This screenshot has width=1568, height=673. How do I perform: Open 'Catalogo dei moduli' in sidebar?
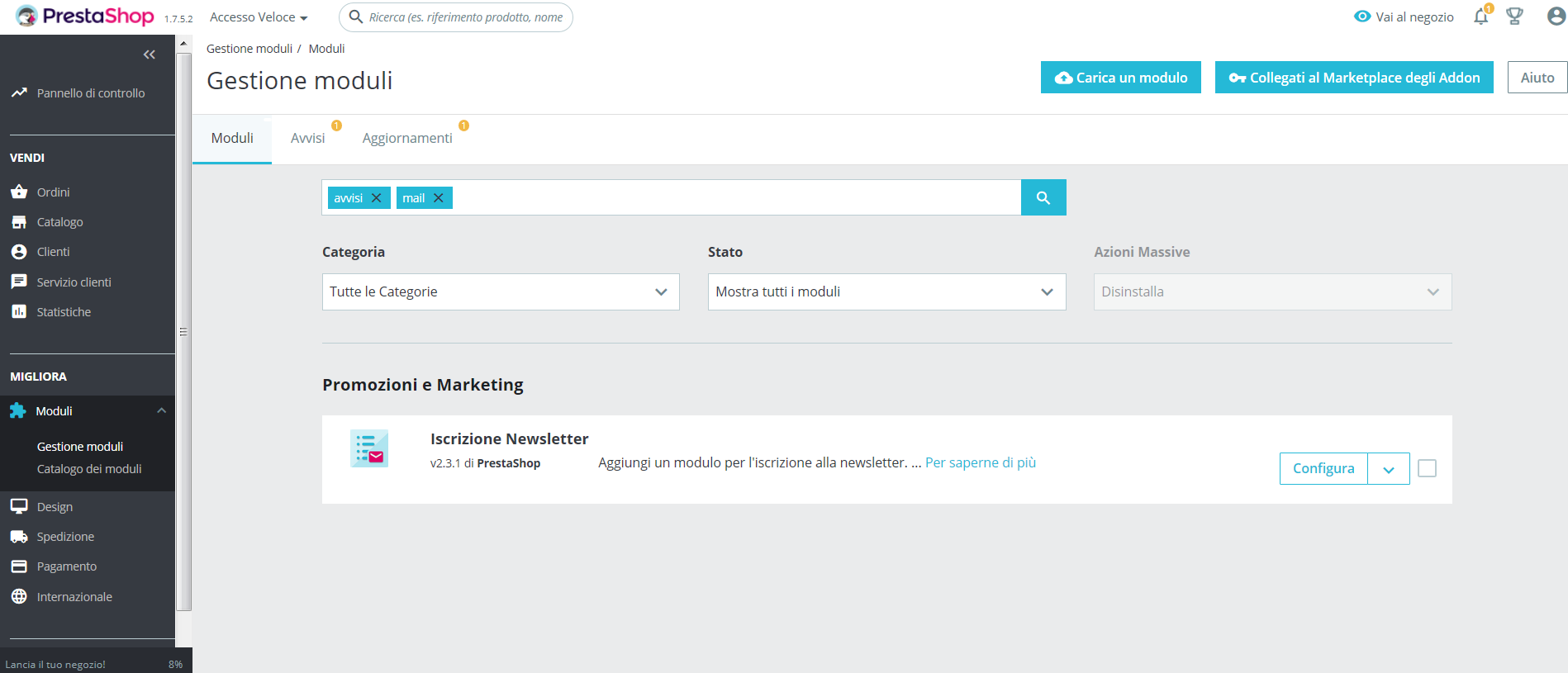[89, 469]
